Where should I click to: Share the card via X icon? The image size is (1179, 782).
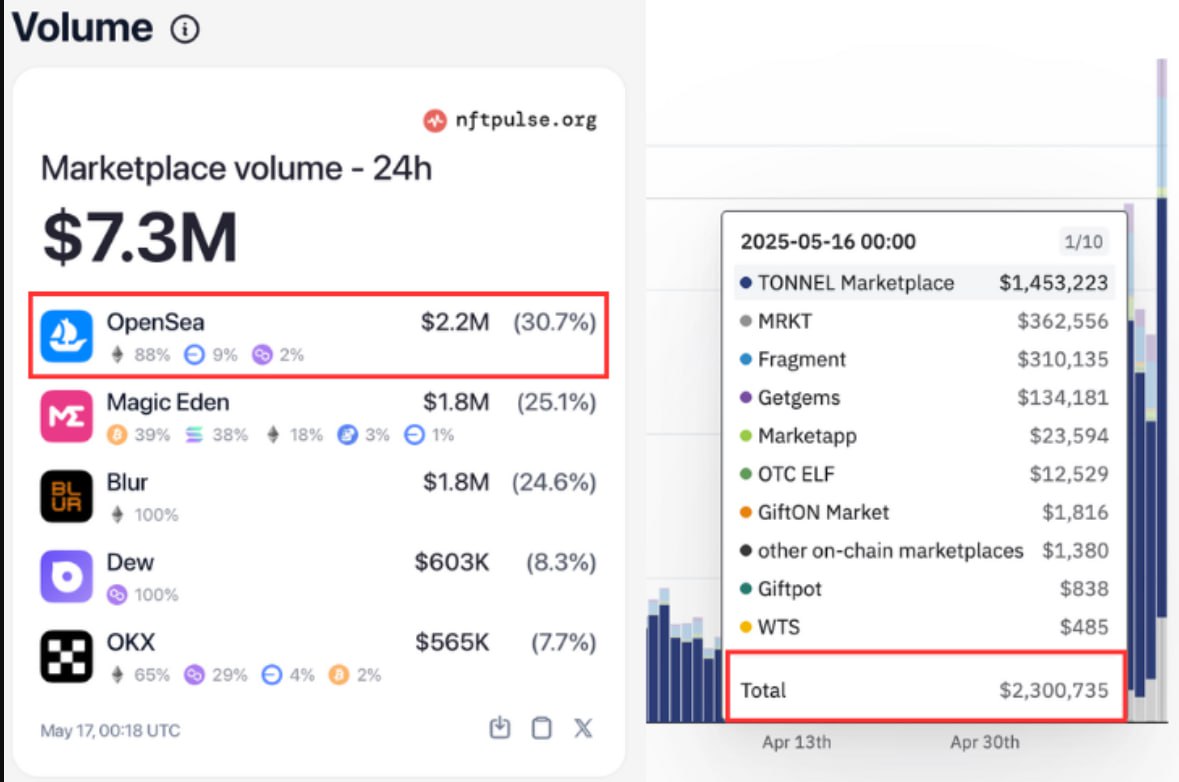583,728
